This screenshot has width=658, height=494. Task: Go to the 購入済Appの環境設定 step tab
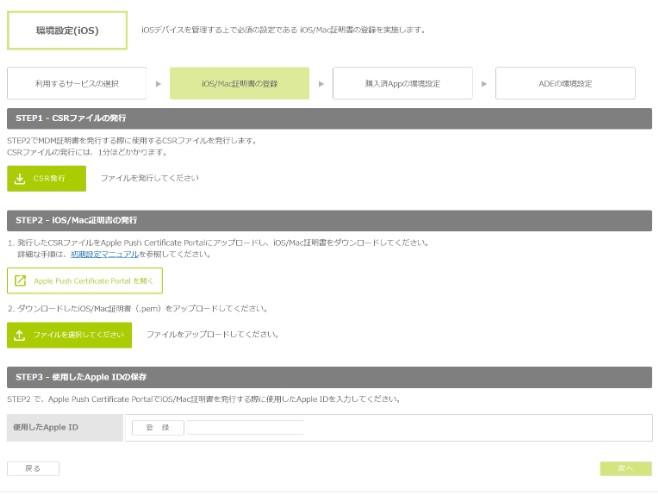pos(402,83)
